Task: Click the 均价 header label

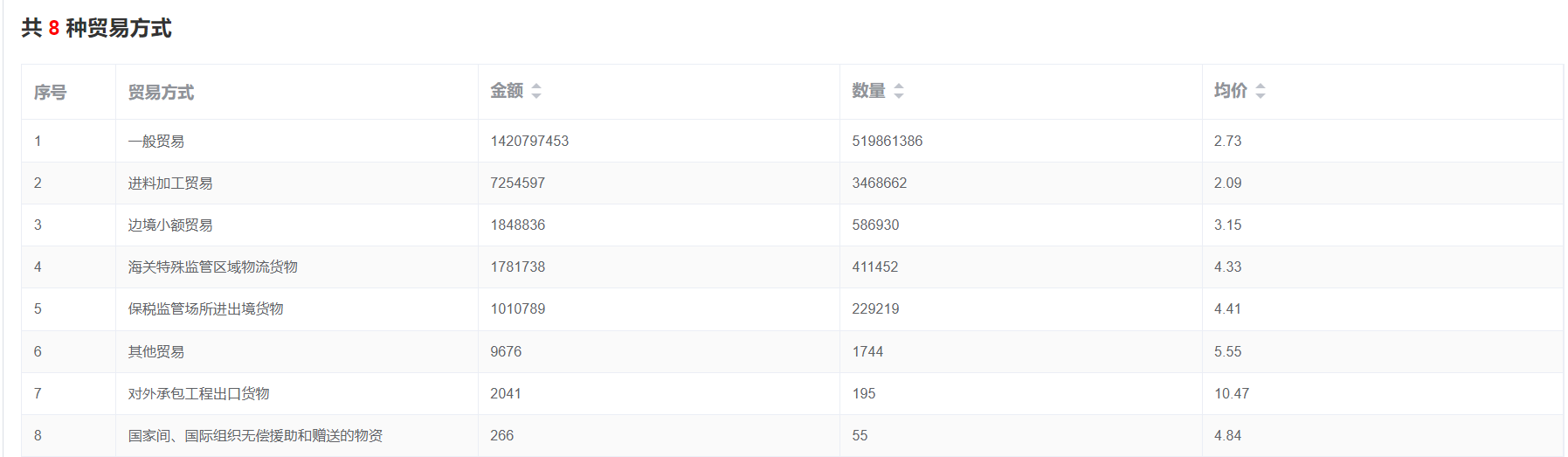Action: coord(1230,91)
